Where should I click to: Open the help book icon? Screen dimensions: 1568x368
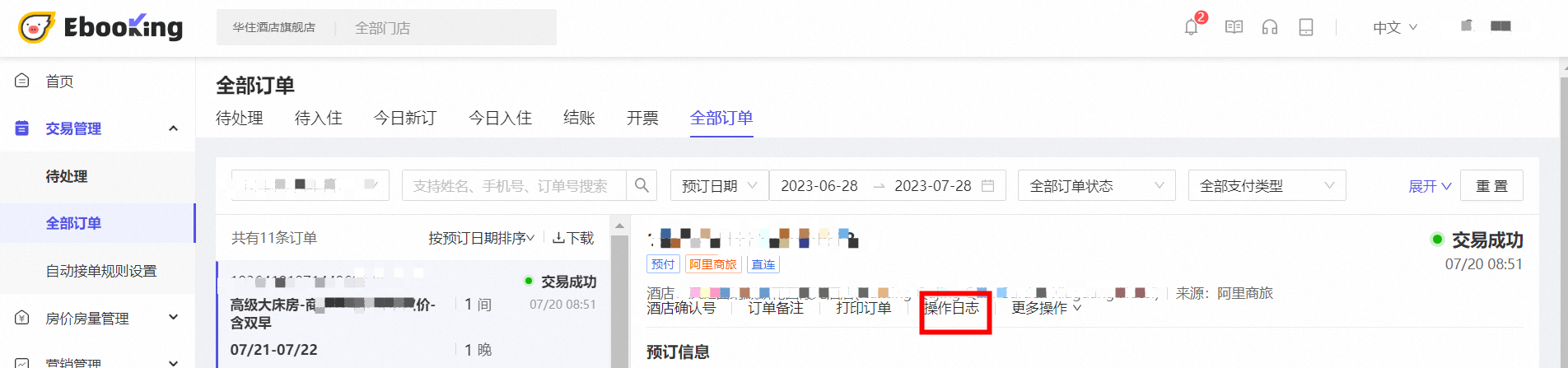point(1234,27)
